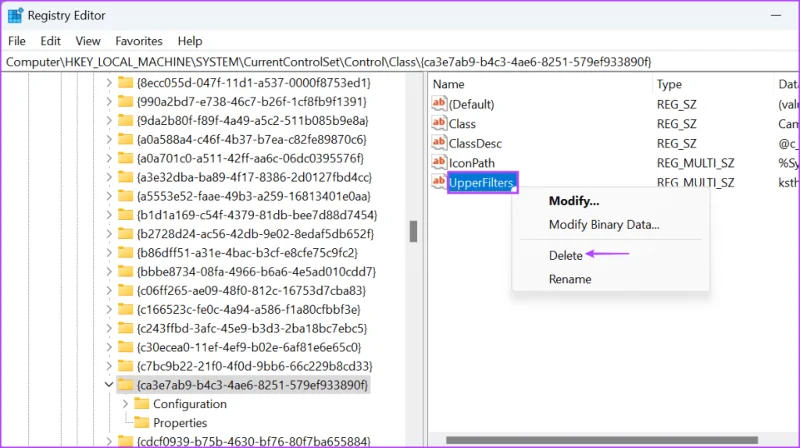Viewport: 800px width, 448px height.
Task: Select key {b86dff51-a31e-4bac-b3cf-e8cfe75c9fc2}
Action: click(247, 253)
